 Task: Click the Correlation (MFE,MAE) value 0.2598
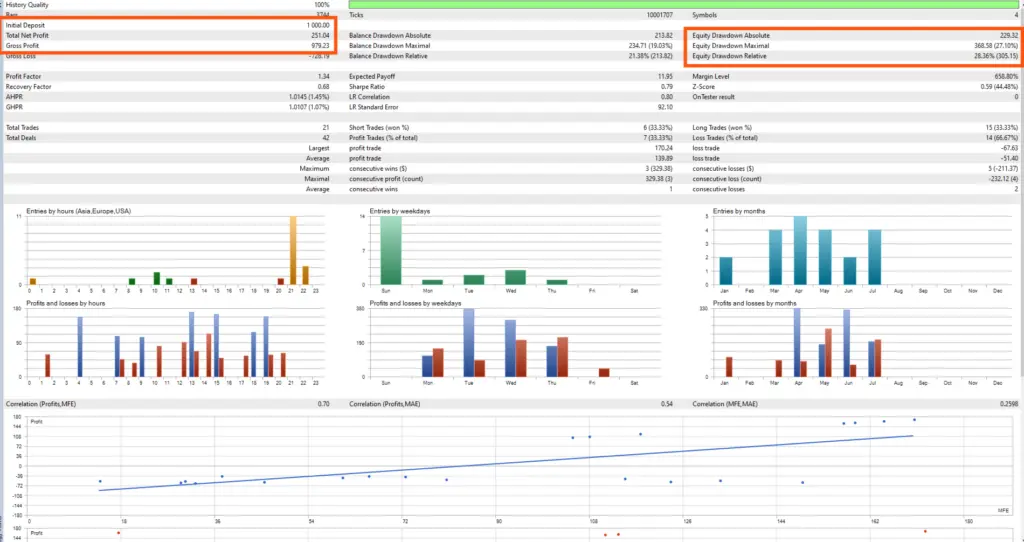pyautogui.click(x=1009, y=404)
